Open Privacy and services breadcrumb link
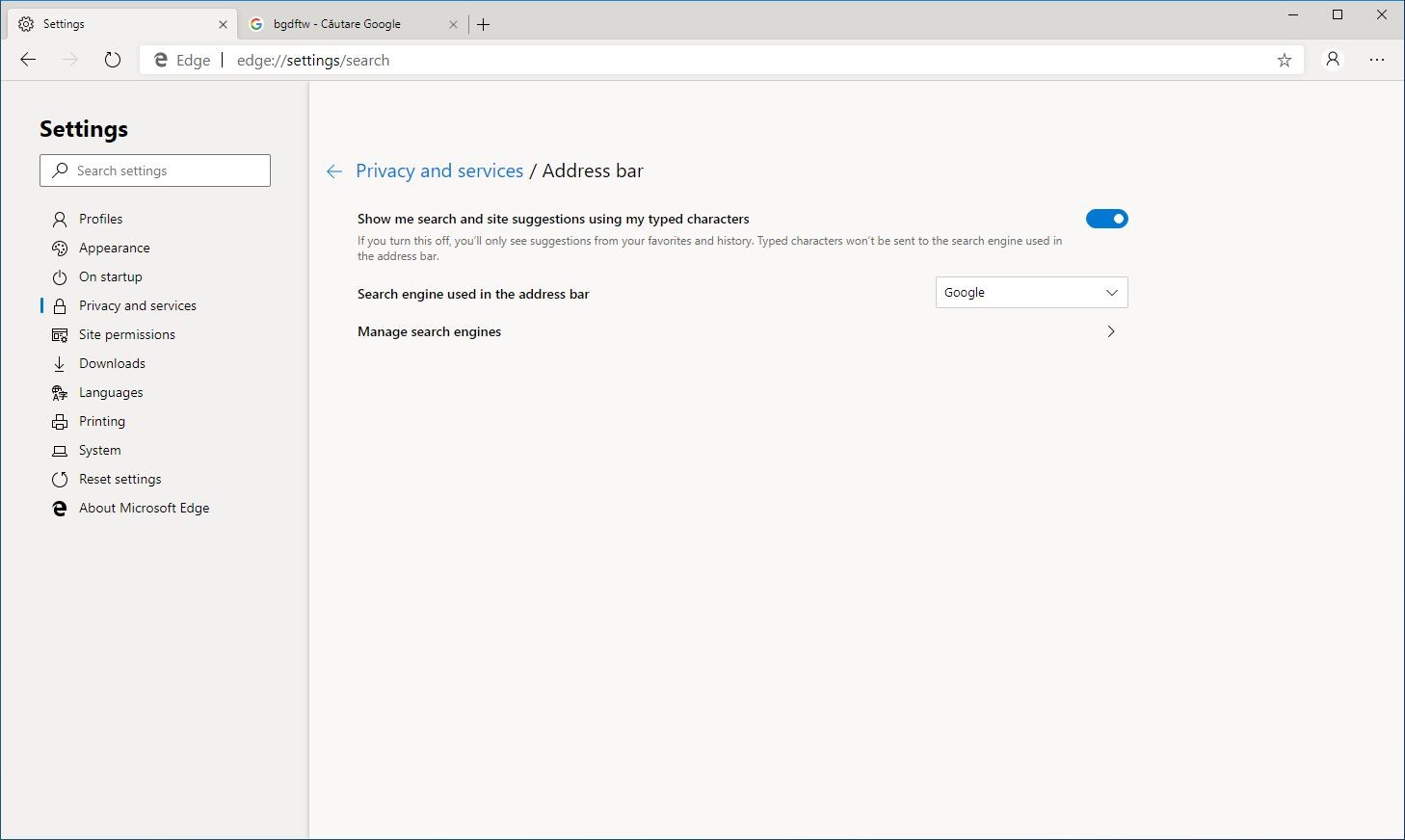Image resolution: width=1405 pixels, height=840 pixels. coord(439,171)
